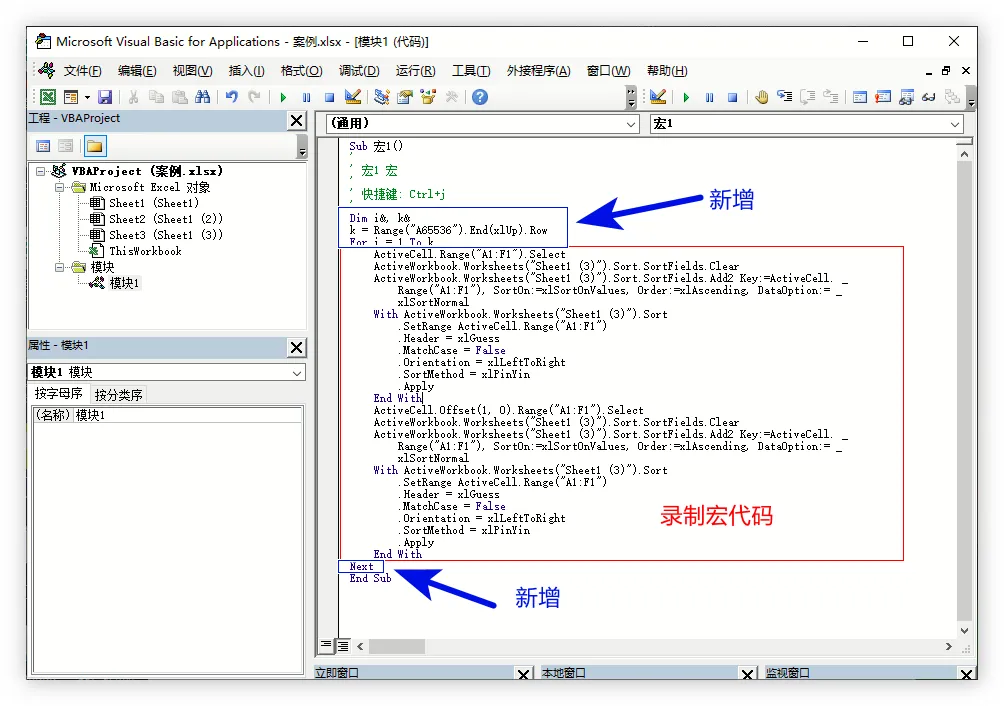Select Sheet1 (Sheet1) in project tree

tap(154, 204)
